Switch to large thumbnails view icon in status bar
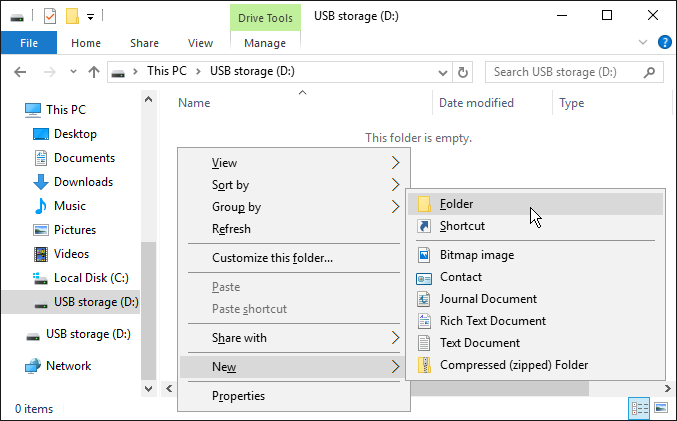 click(661, 408)
